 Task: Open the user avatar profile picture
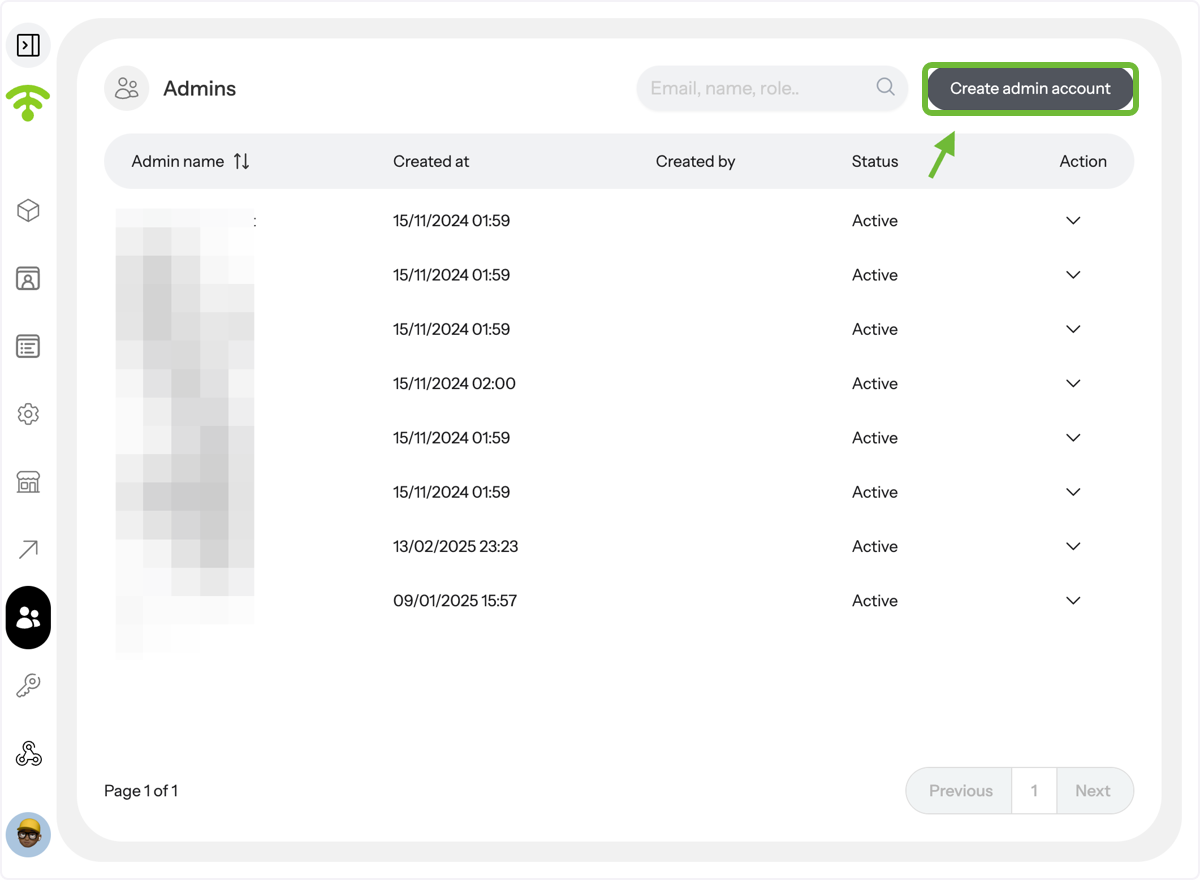(28, 834)
